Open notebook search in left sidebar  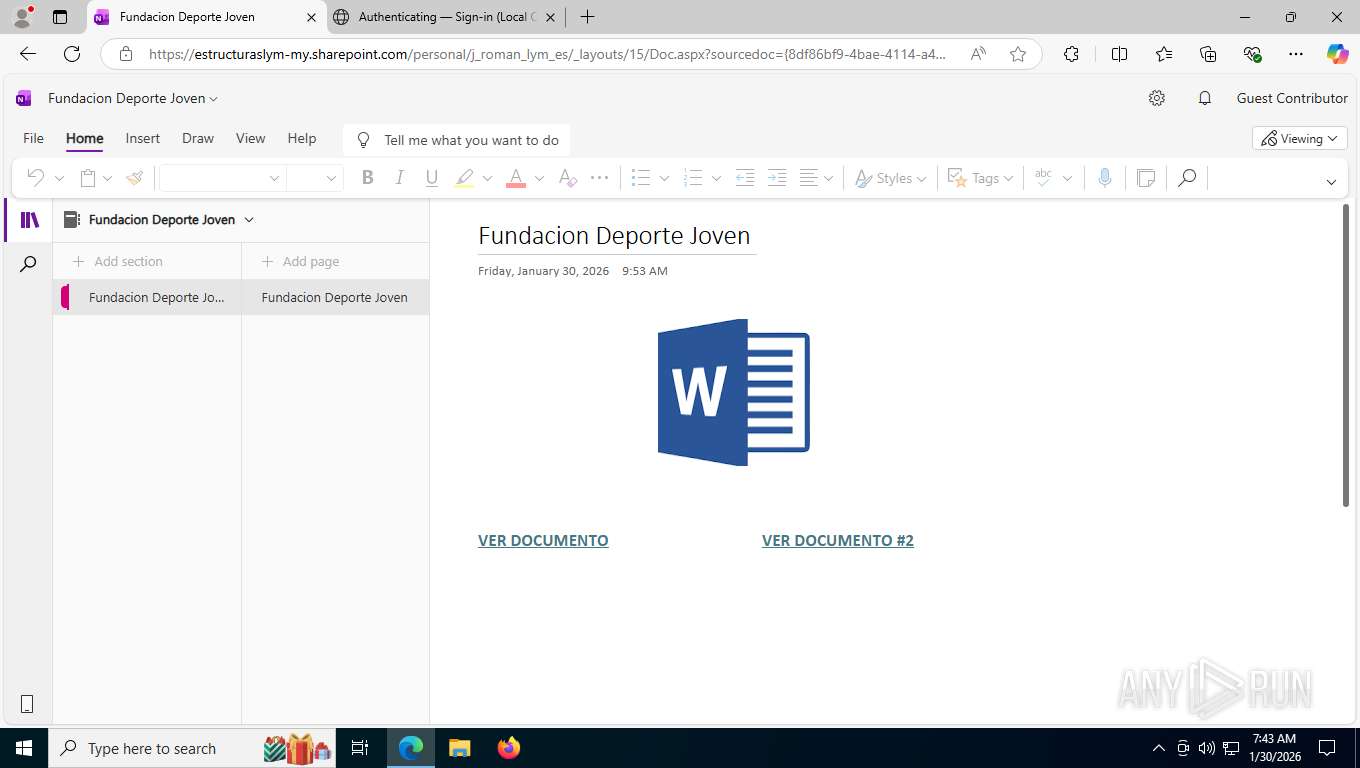[28, 264]
